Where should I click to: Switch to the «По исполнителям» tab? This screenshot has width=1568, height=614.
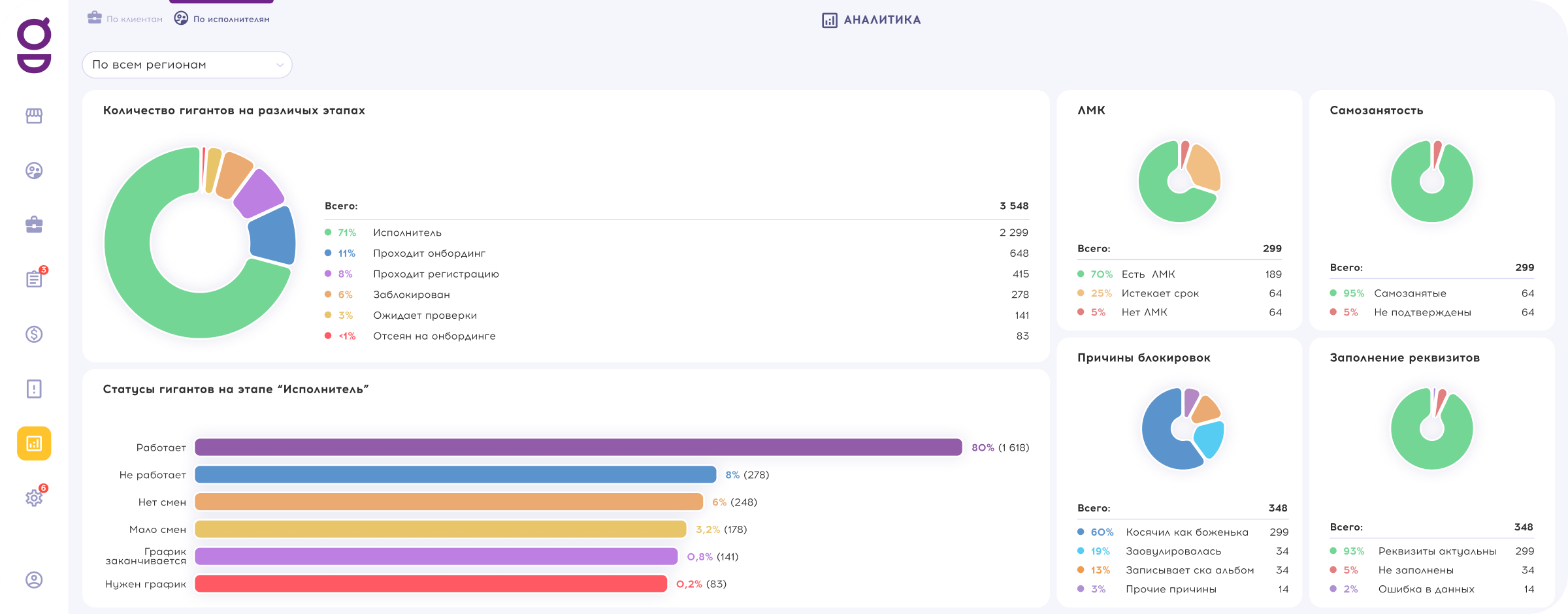[x=222, y=19]
